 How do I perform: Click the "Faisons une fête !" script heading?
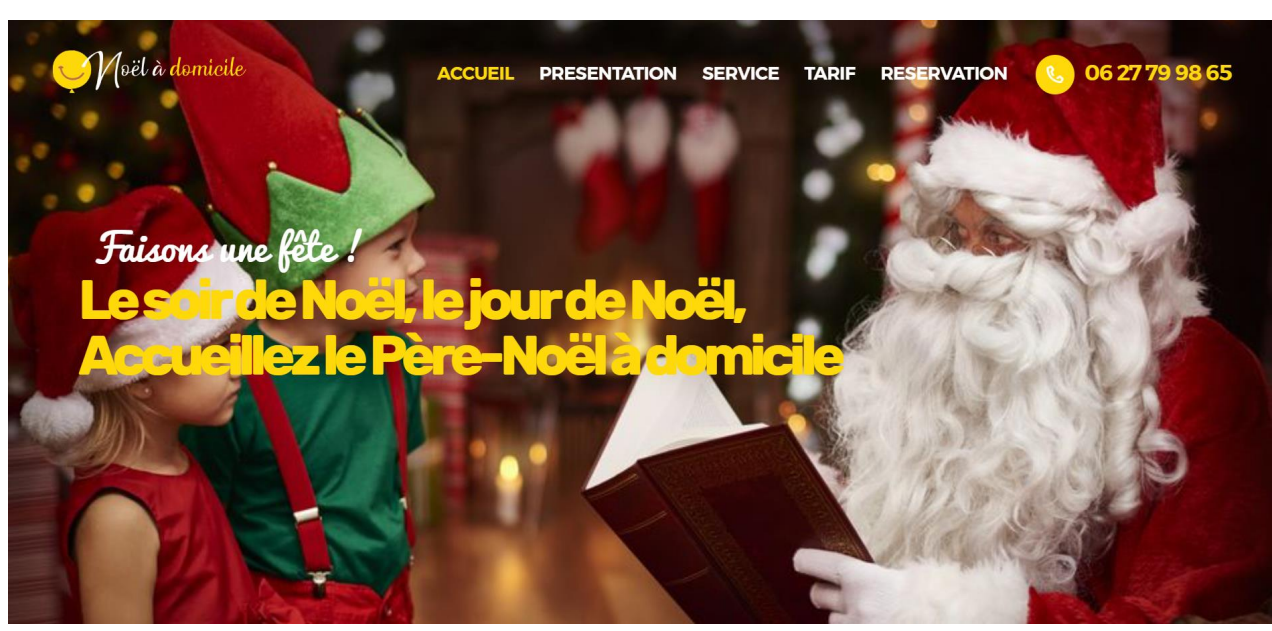pyautogui.click(x=229, y=247)
